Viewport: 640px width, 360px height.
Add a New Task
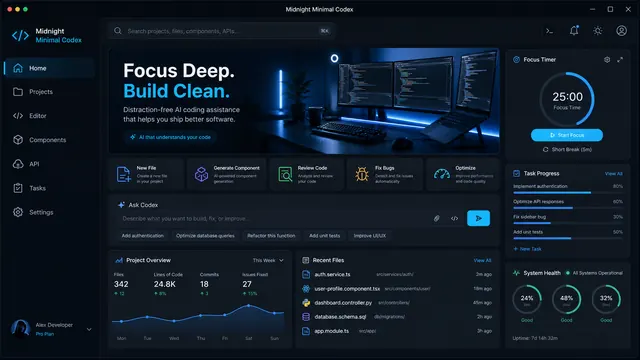point(527,249)
